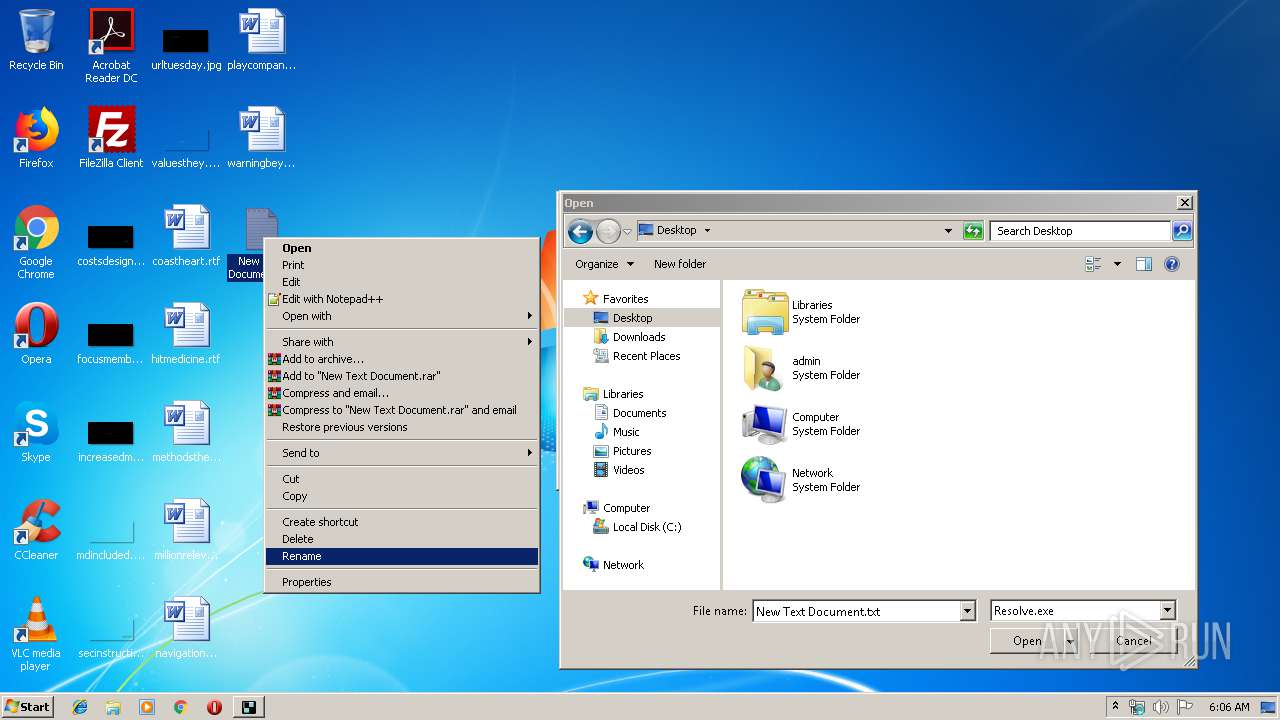Click the Cancel button in dialog
This screenshot has width=1280, height=720.
1133,641
